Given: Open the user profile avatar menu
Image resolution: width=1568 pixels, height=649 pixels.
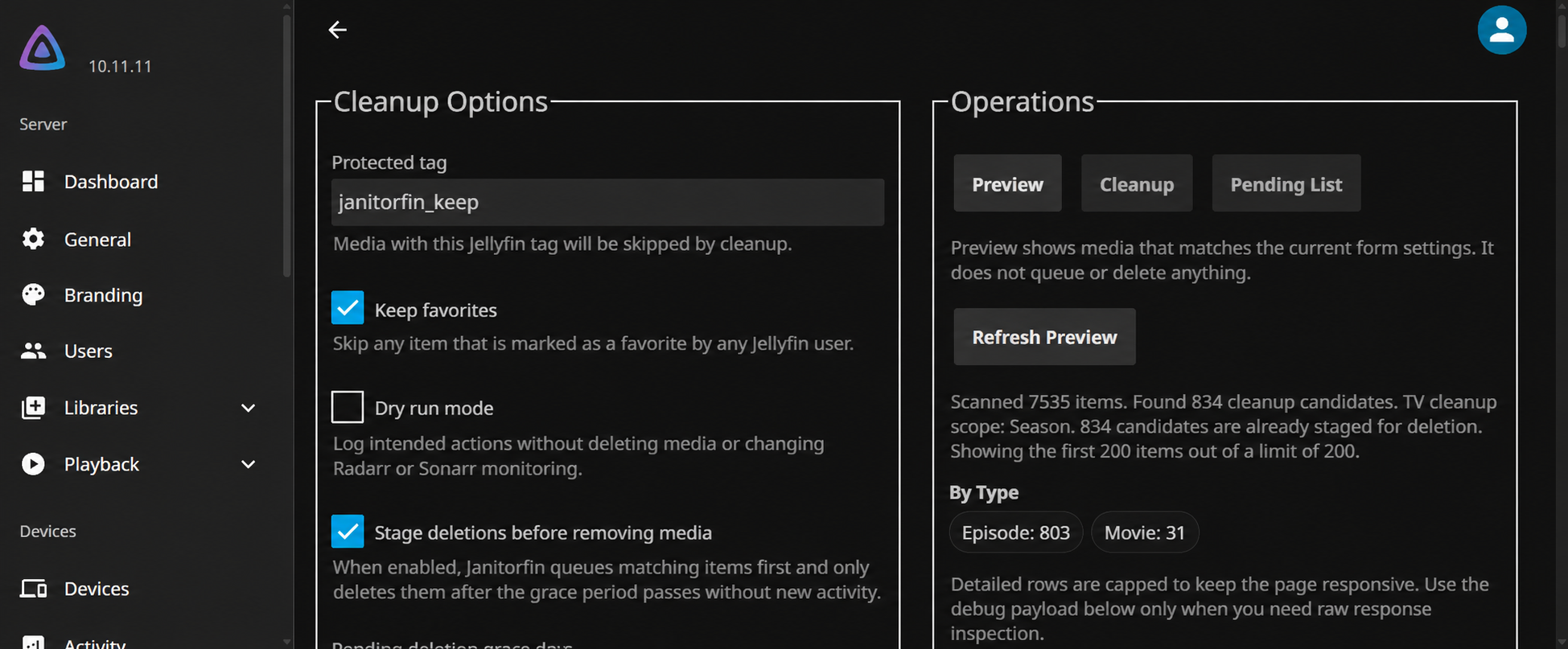Looking at the screenshot, I should click(1501, 31).
